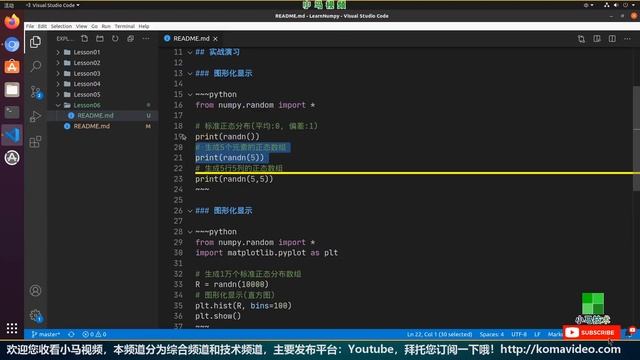Open Terminal from the dock
This screenshot has height=360, width=640.
click(12, 112)
